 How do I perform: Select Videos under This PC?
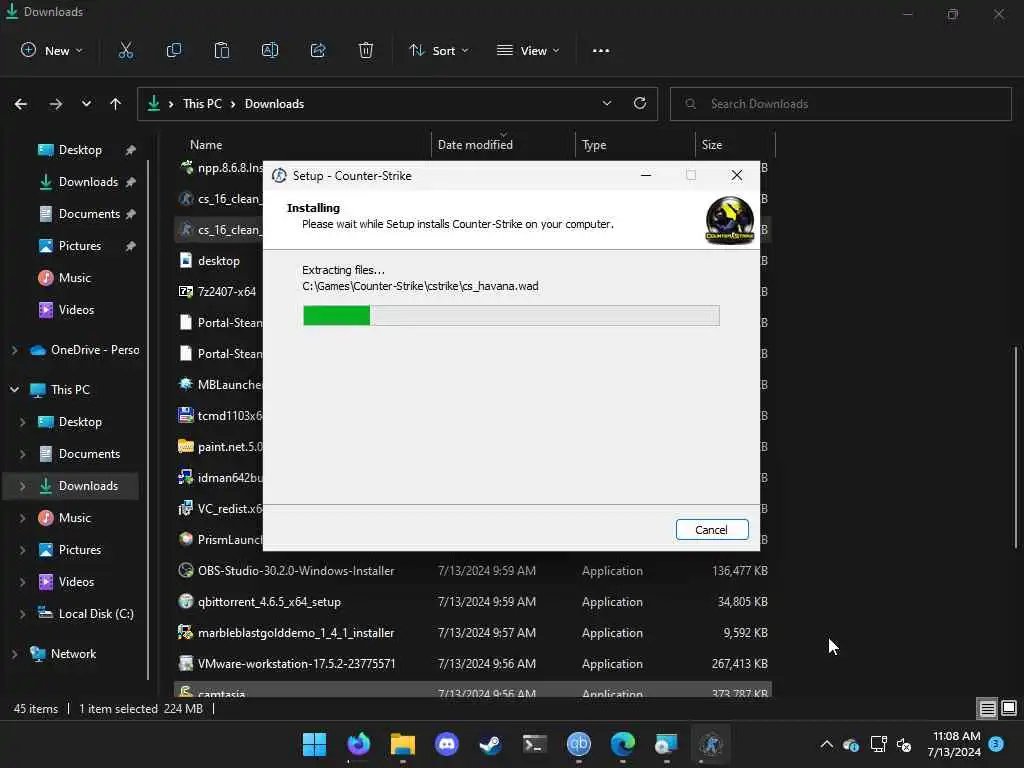76,582
